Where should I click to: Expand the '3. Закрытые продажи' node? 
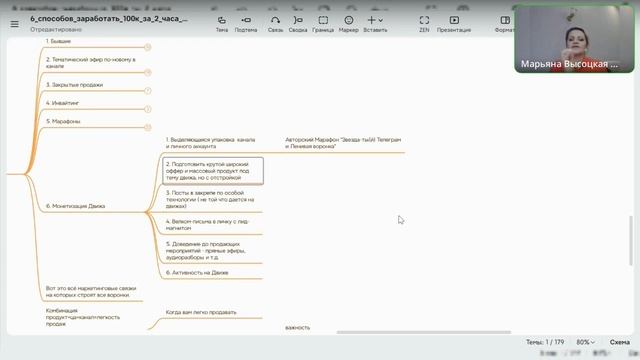pyautogui.click(x=148, y=91)
